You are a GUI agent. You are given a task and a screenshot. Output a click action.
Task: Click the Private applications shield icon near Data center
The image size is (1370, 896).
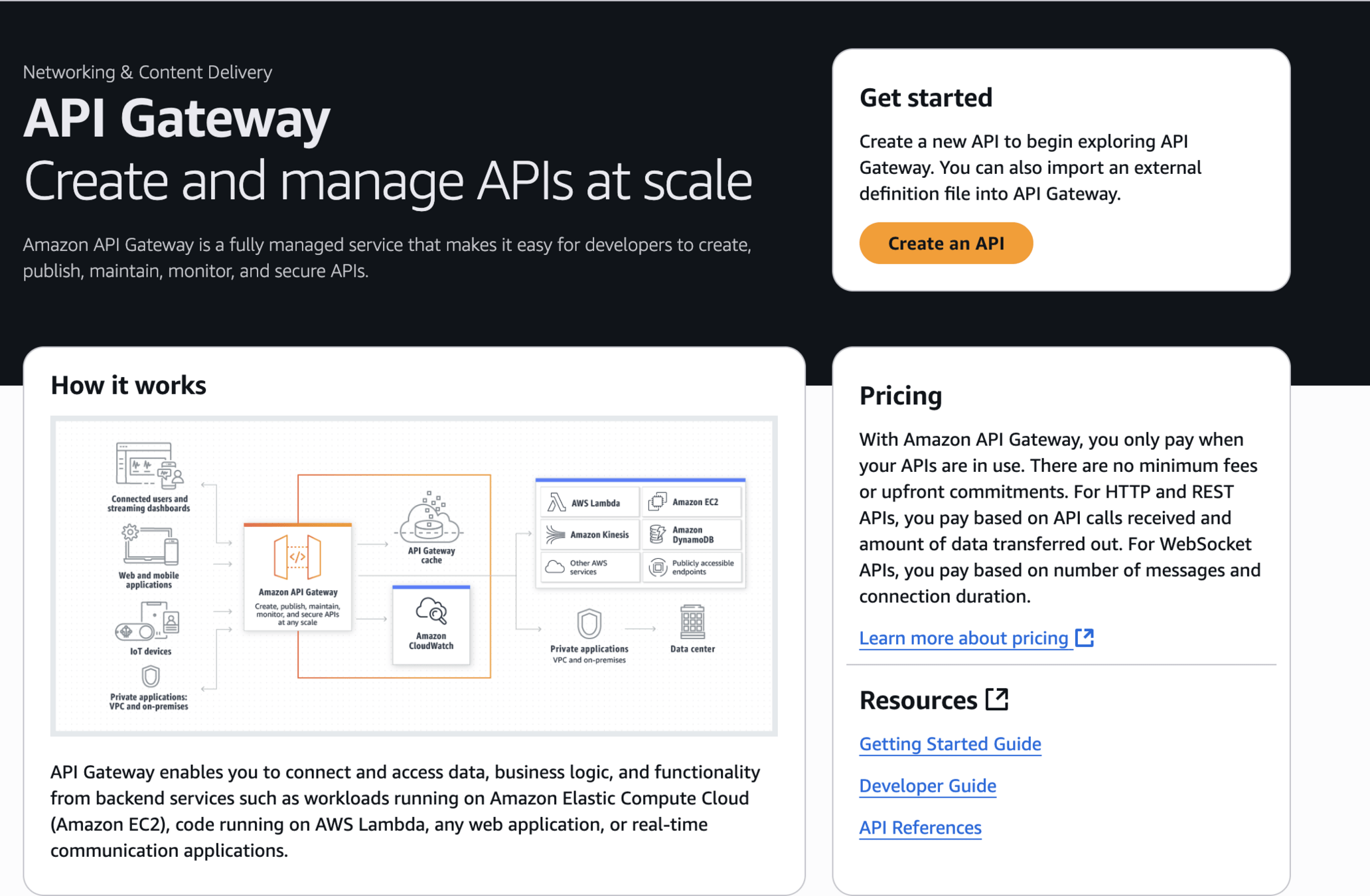click(589, 623)
